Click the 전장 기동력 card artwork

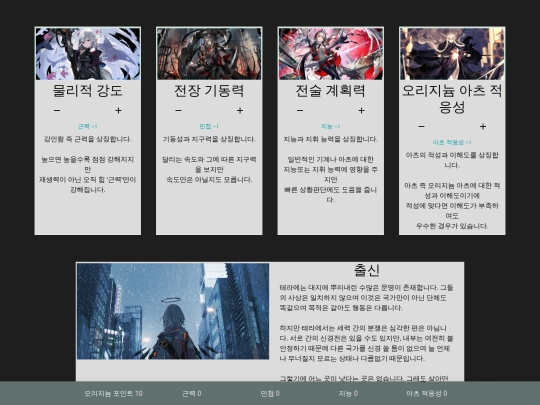tap(209, 54)
